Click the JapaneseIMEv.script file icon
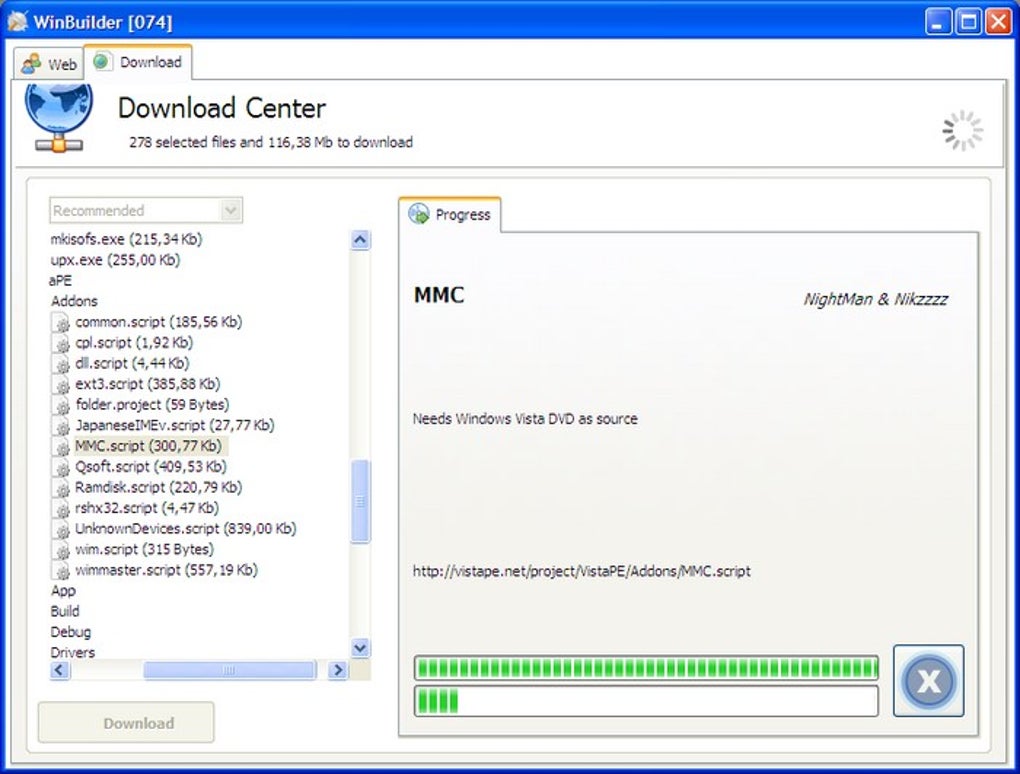Viewport: 1020px width, 774px height. tap(61, 427)
